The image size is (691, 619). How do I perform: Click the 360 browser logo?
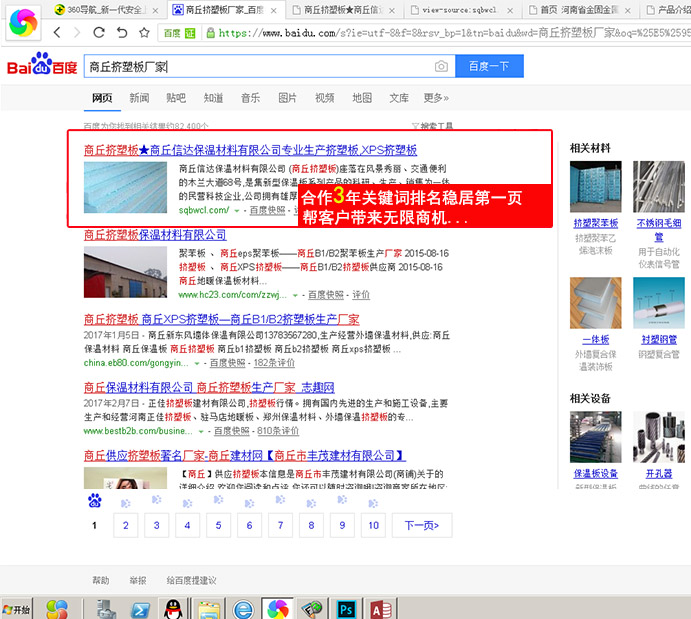[x=23, y=22]
